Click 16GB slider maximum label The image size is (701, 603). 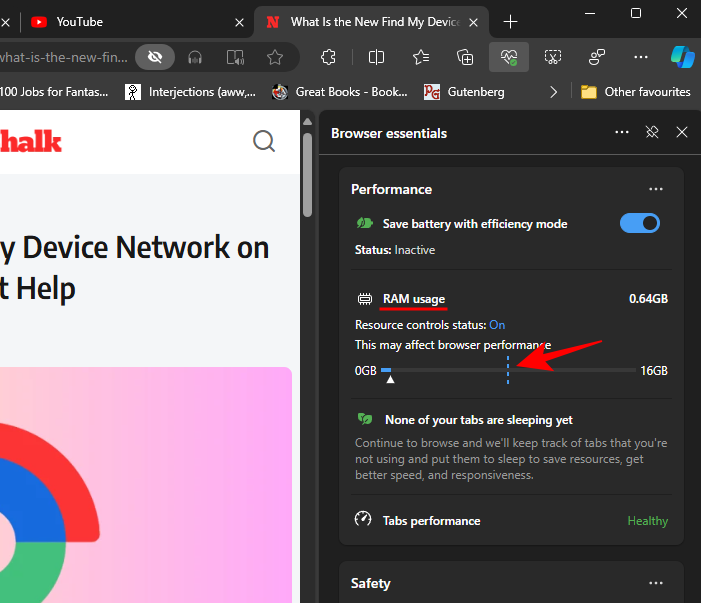coord(654,371)
